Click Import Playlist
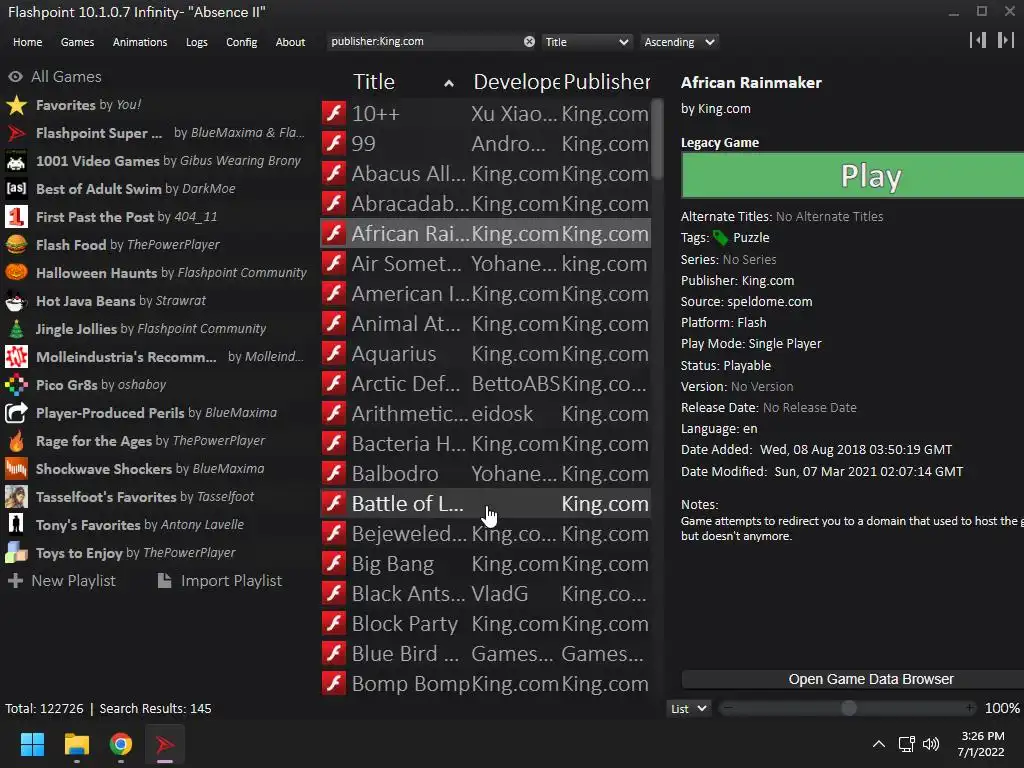 tap(220, 581)
